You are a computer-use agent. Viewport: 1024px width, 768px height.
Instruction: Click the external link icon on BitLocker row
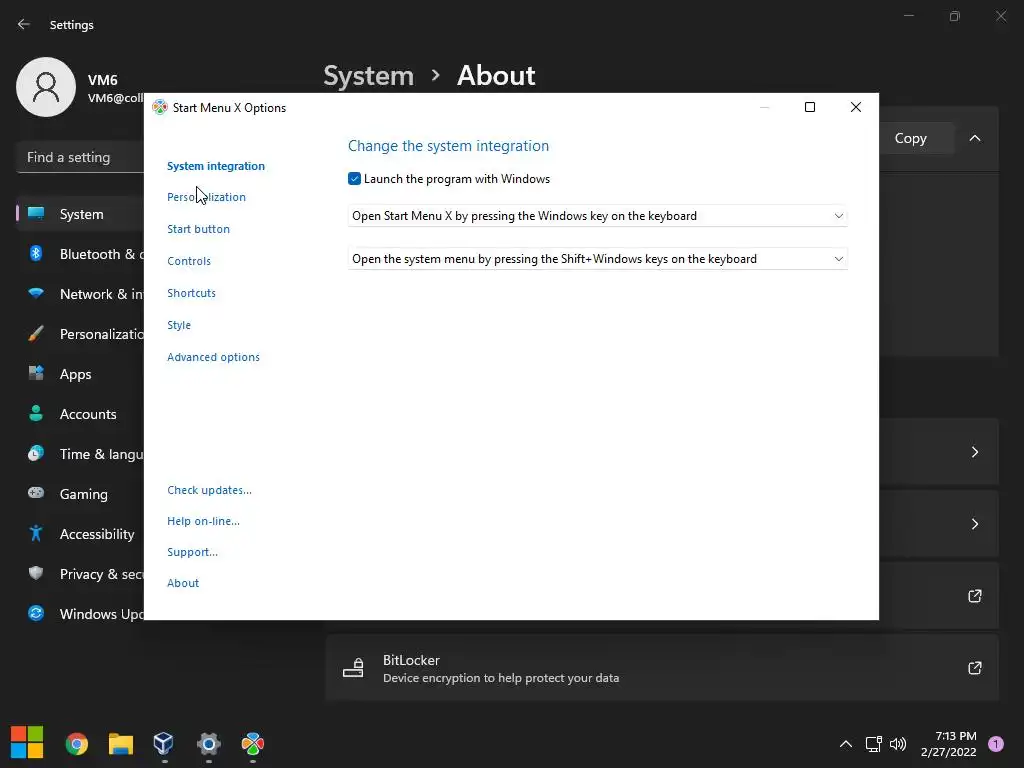(x=975, y=668)
